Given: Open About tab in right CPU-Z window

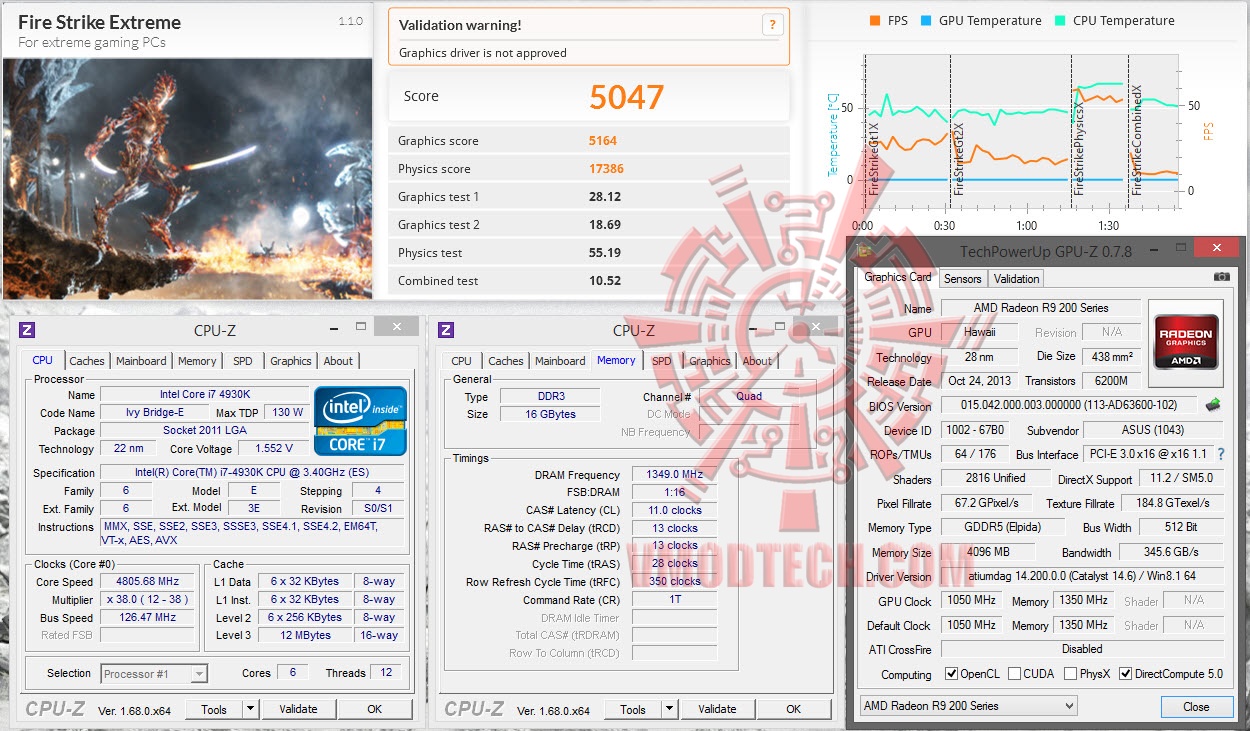Looking at the screenshot, I should click(x=757, y=361).
